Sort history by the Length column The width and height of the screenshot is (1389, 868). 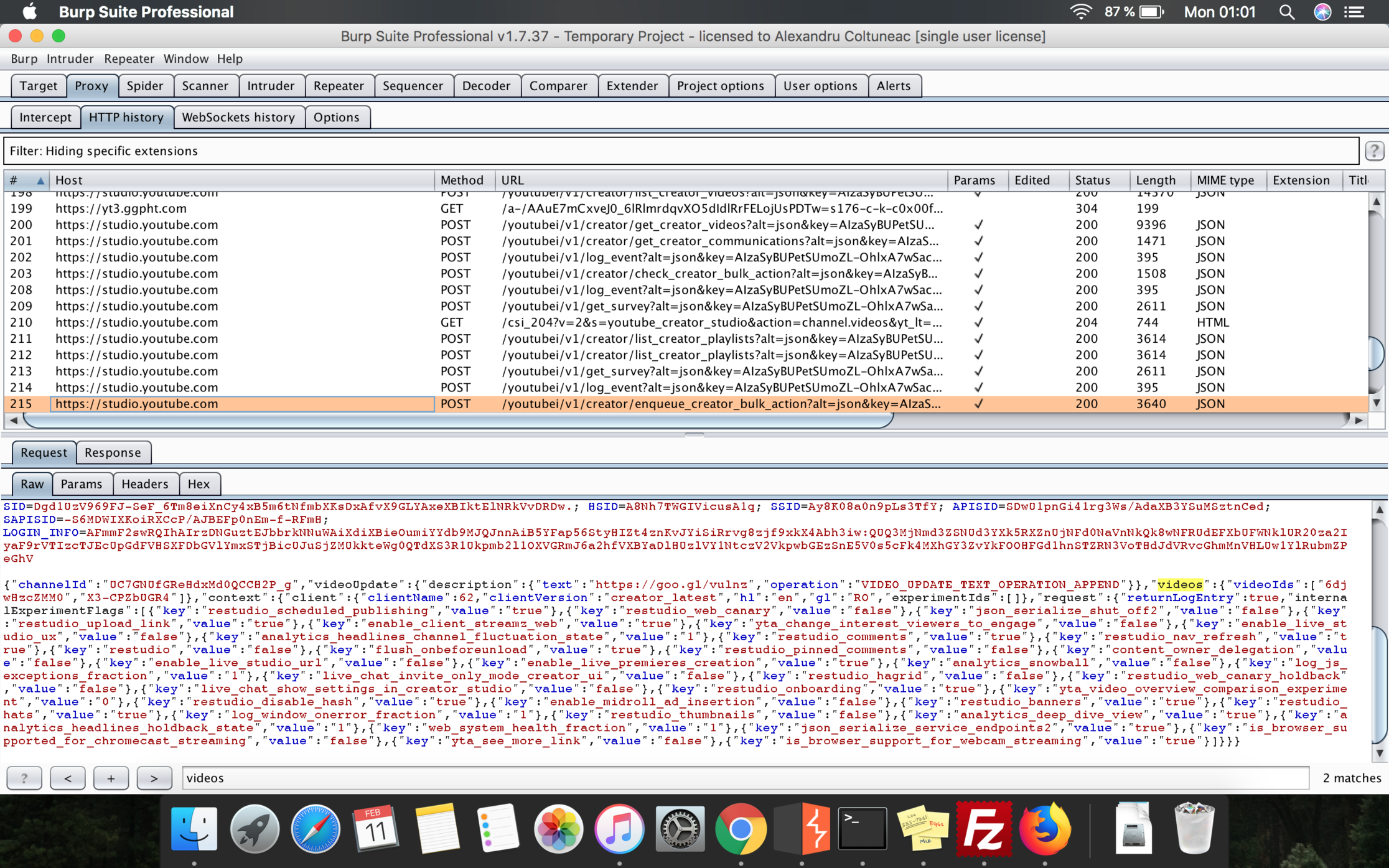point(1160,180)
